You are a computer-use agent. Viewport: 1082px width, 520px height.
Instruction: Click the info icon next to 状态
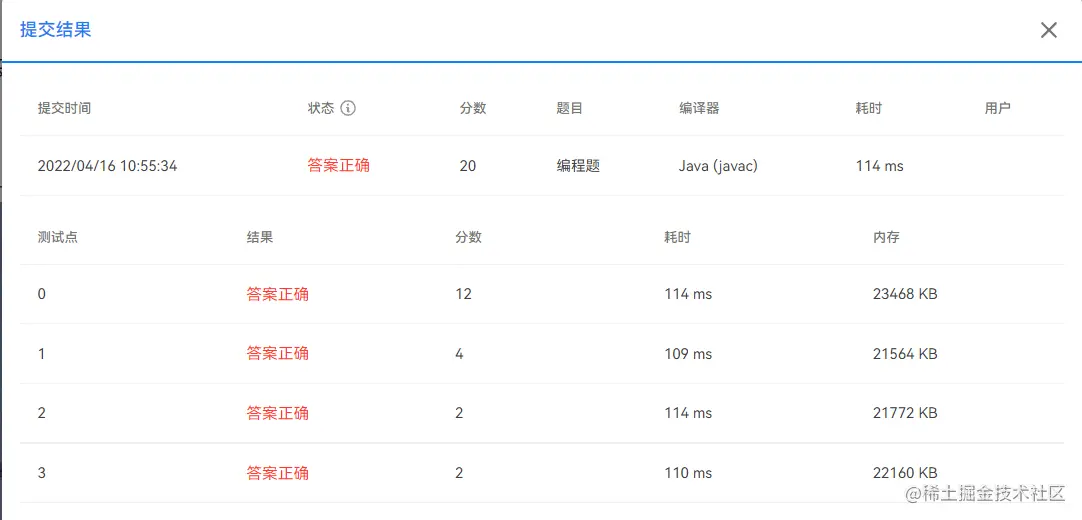click(x=348, y=108)
